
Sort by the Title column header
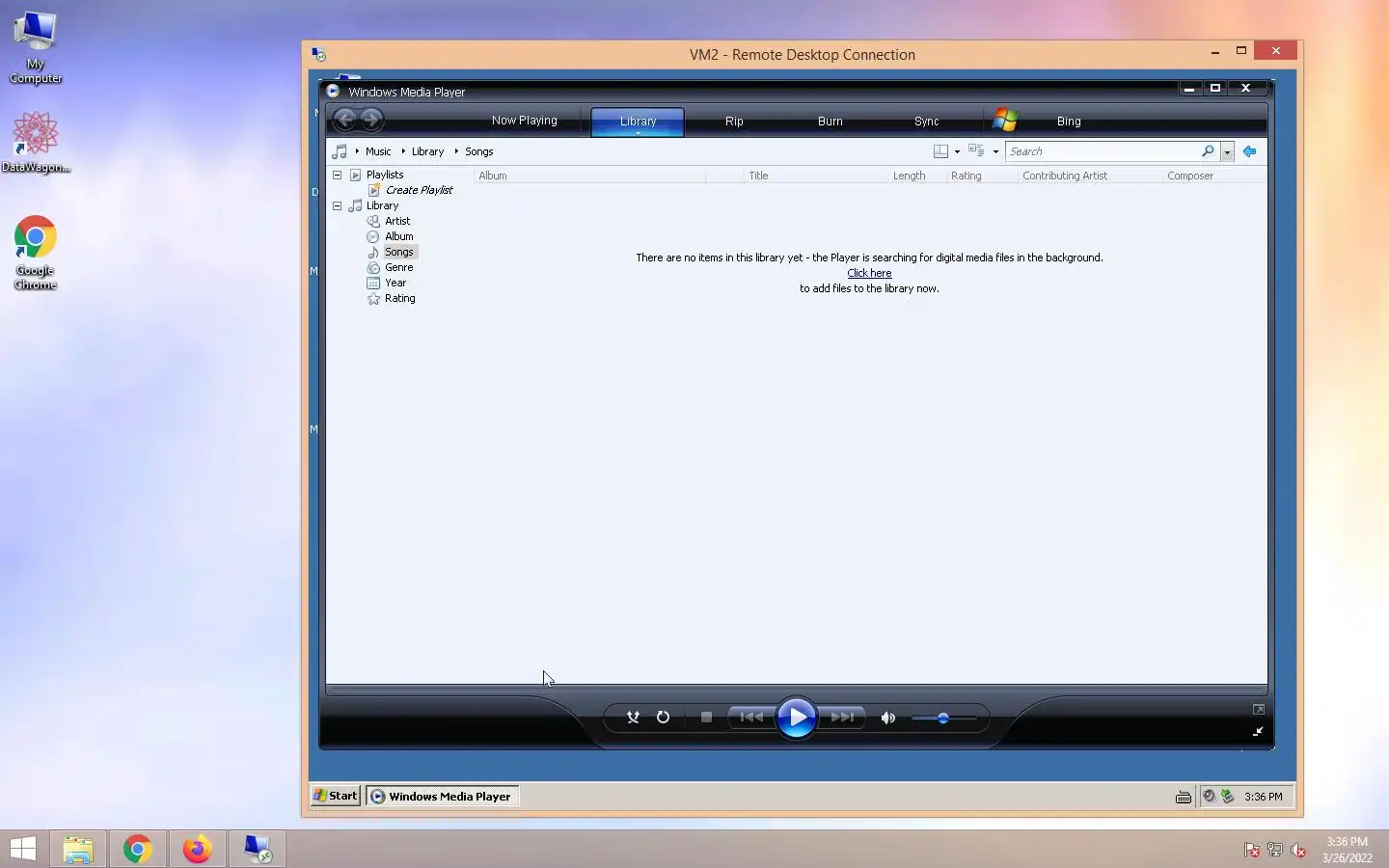[x=816, y=176]
